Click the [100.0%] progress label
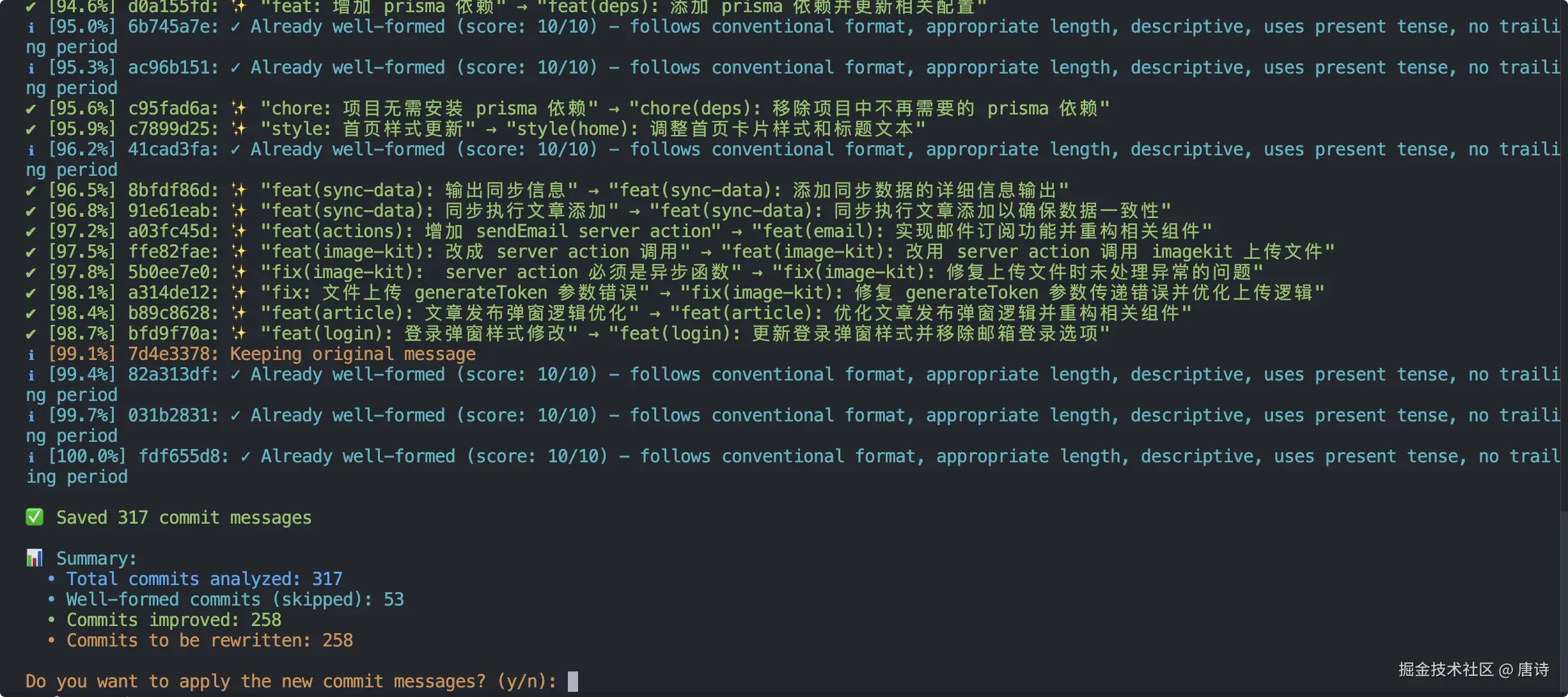 click(88, 456)
